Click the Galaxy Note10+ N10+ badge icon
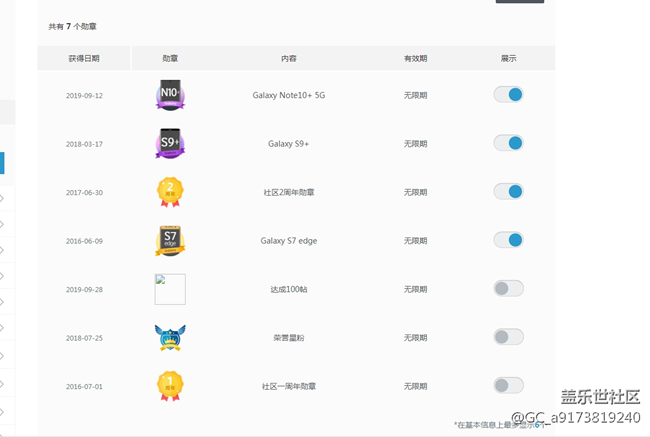The width and height of the screenshot is (650, 437). [x=170, y=95]
